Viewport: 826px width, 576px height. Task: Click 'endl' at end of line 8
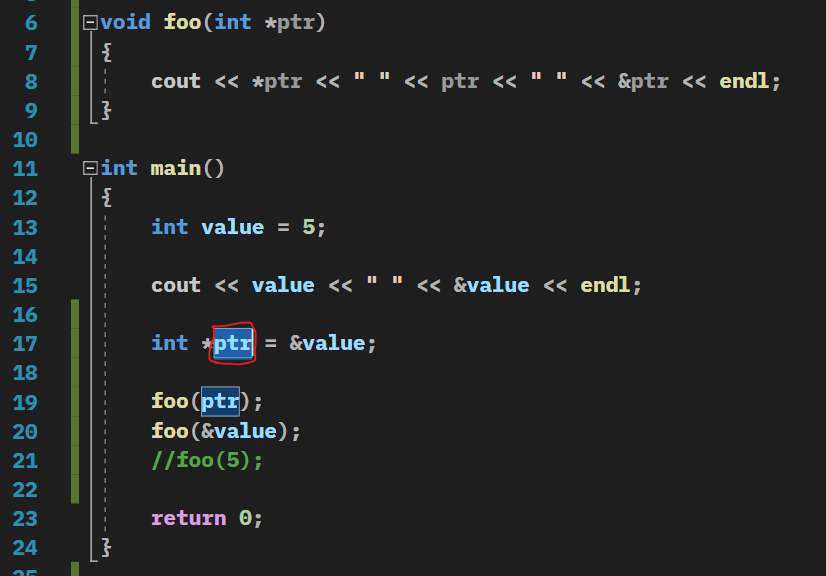tap(744, 81)
